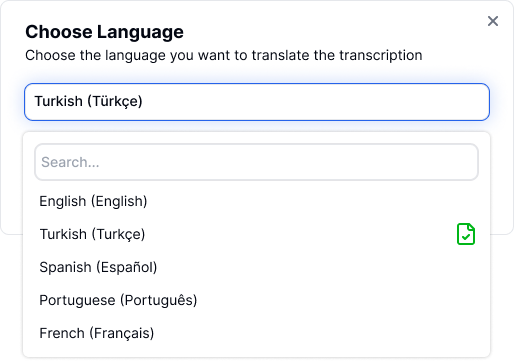
Task: Click the file icon beside Turkish option
Action: pos(466,234)
